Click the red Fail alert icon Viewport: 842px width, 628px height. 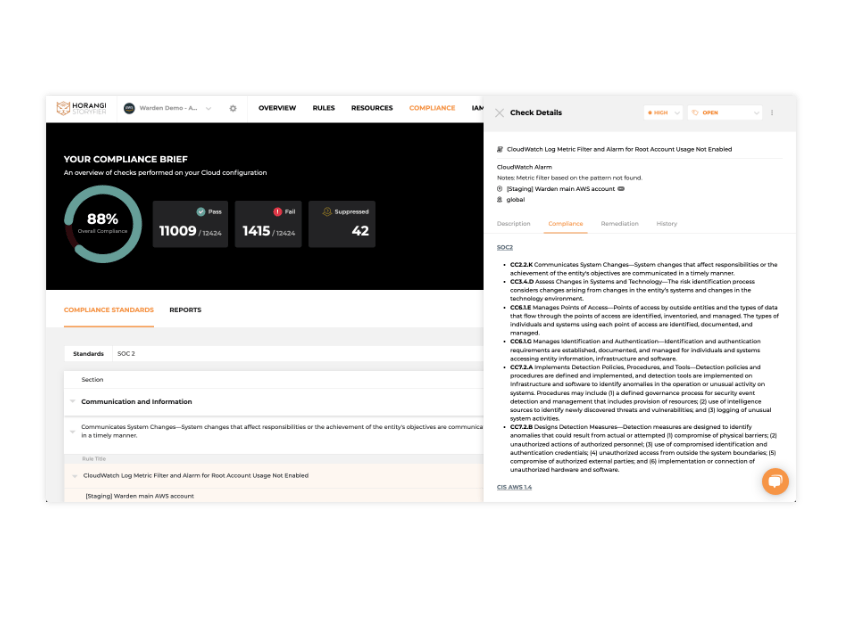tap(278, 212)
